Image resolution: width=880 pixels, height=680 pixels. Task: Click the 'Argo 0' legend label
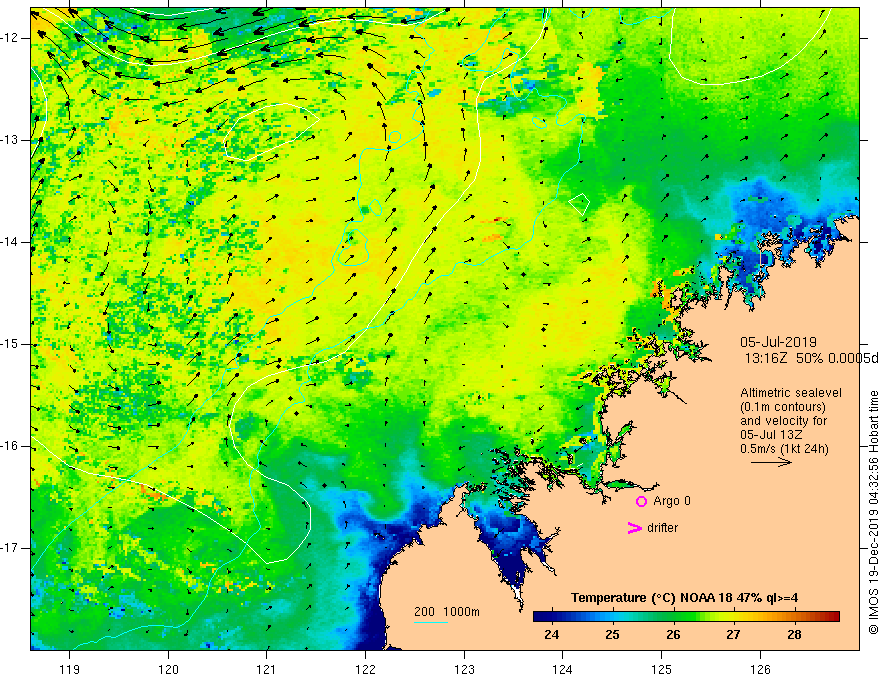pos(672,501)
